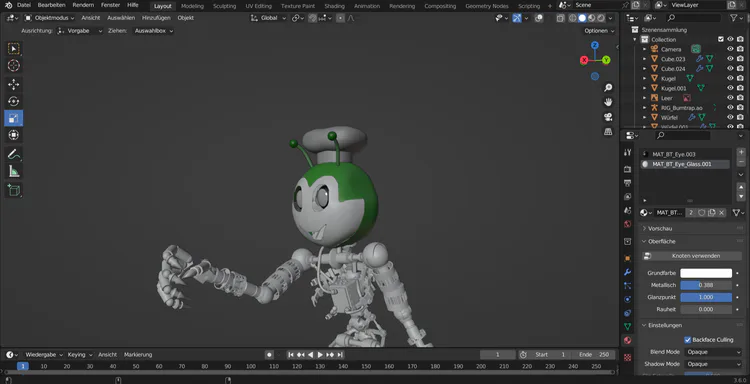Open the Global transform orientation dropdown
The image size is (750, 384).
(x=268, y=18)
